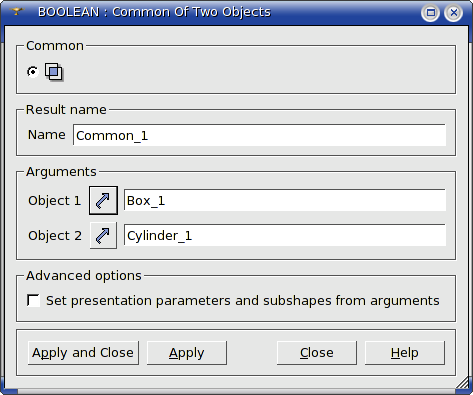The image size is (473, 395).
Task: Click the Name field containing Common_1
Action: coord(259,135)
